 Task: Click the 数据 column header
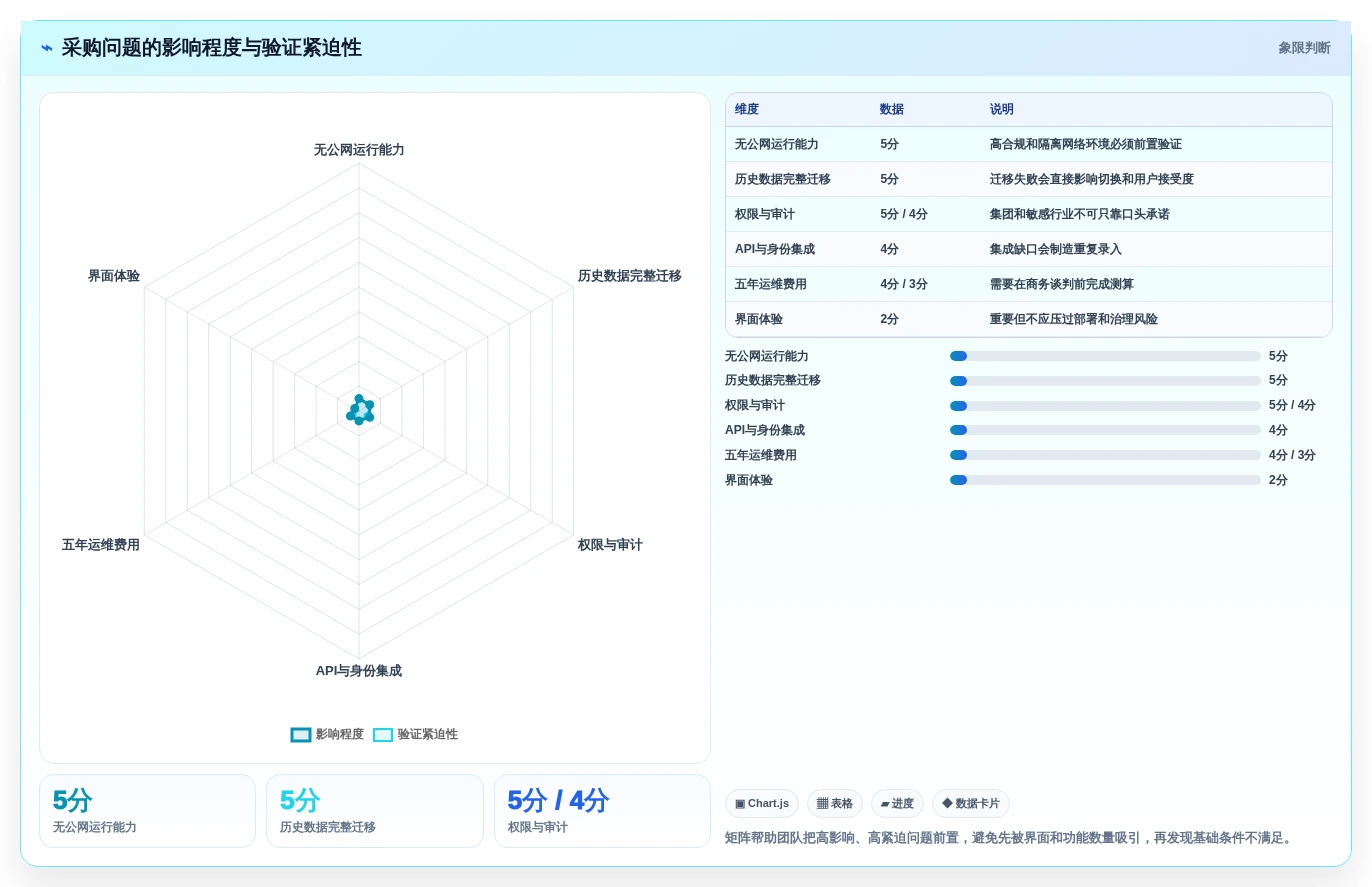(892, 109)
